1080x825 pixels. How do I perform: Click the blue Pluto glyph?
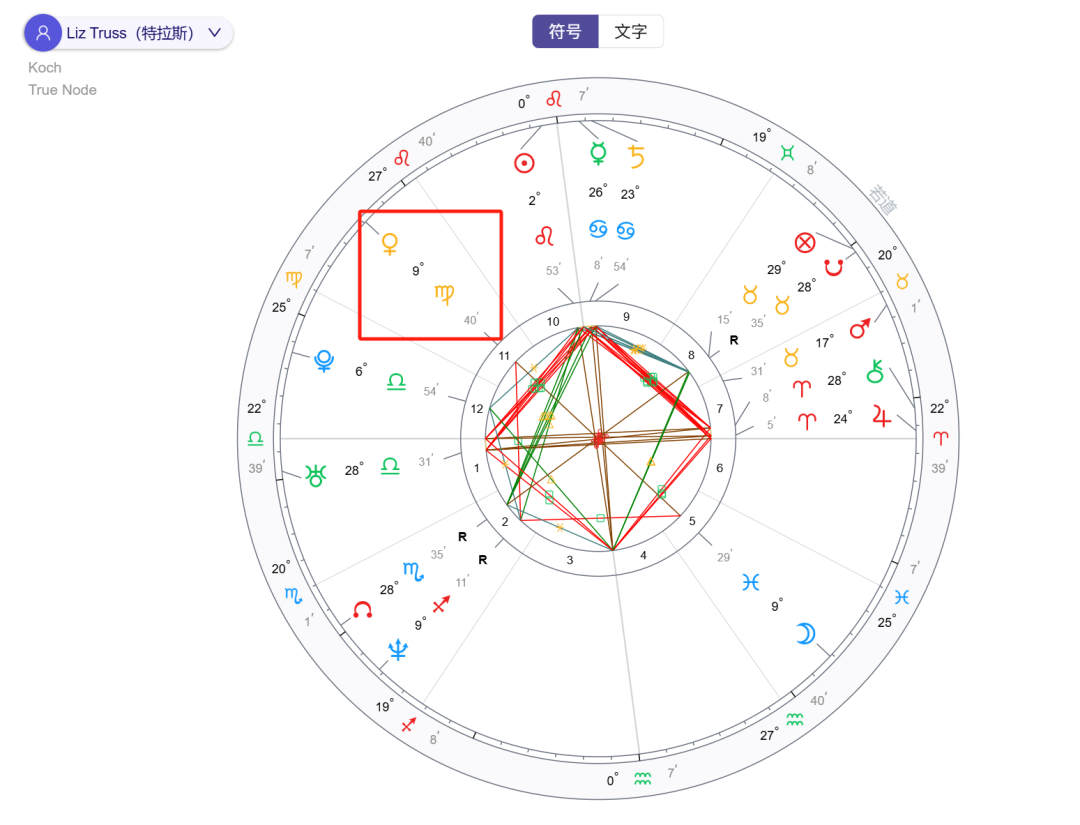click(x=324, y=361)
